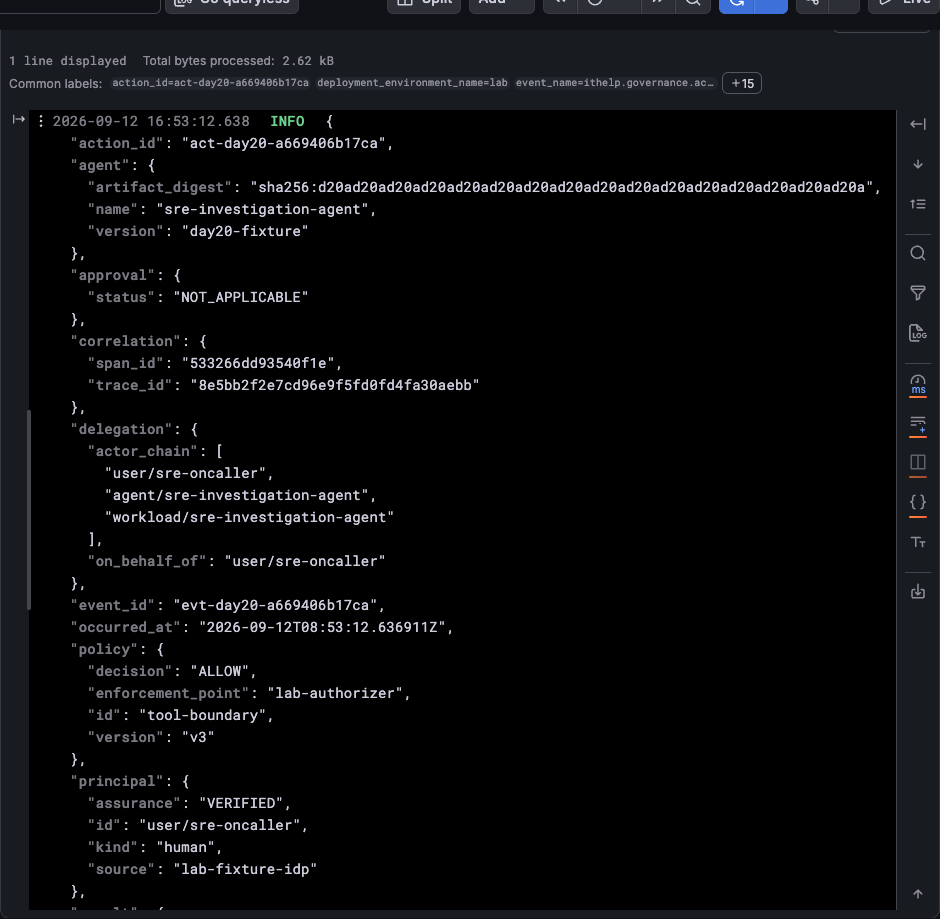The image size is (940, 919).
Task: Click enforcement_point "lab-authorizer"
Action: 335,693
